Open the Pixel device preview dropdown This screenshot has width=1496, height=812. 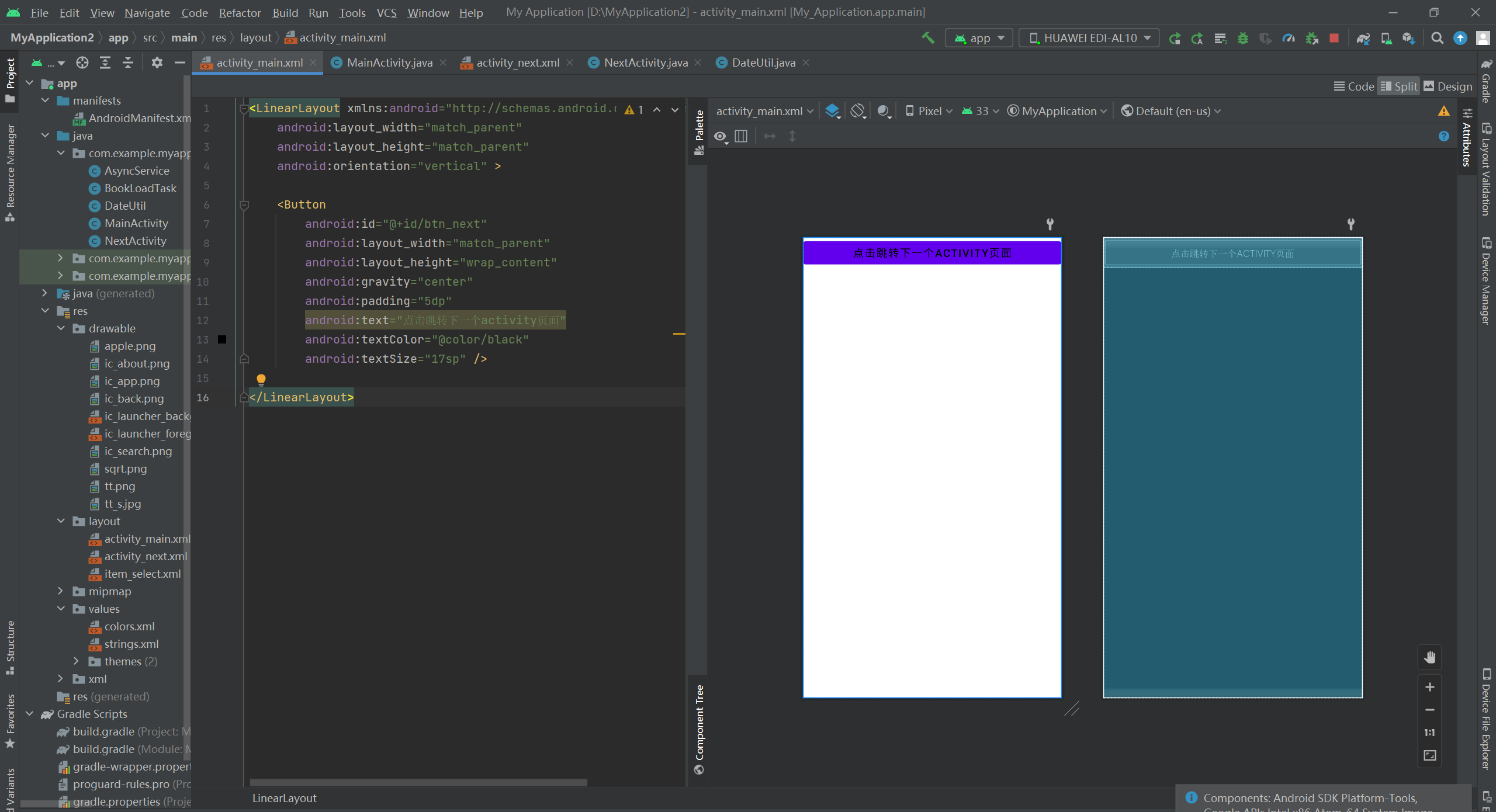click(x=929, y=111)
